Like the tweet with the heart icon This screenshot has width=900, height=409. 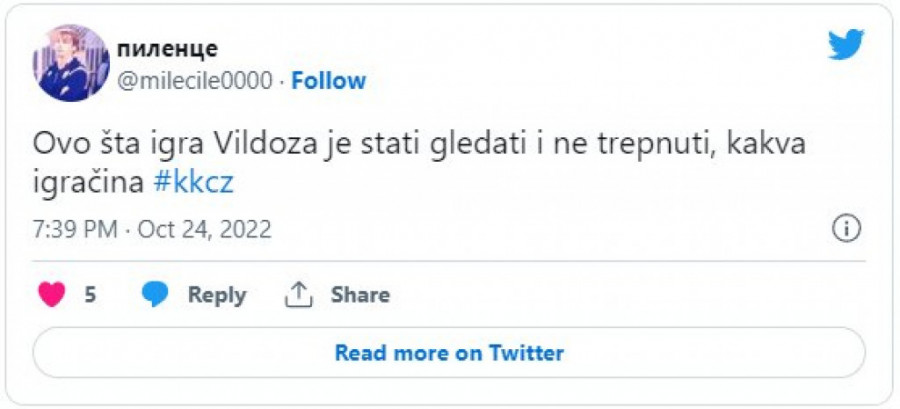pyautogui.click(x=51, y=294)
